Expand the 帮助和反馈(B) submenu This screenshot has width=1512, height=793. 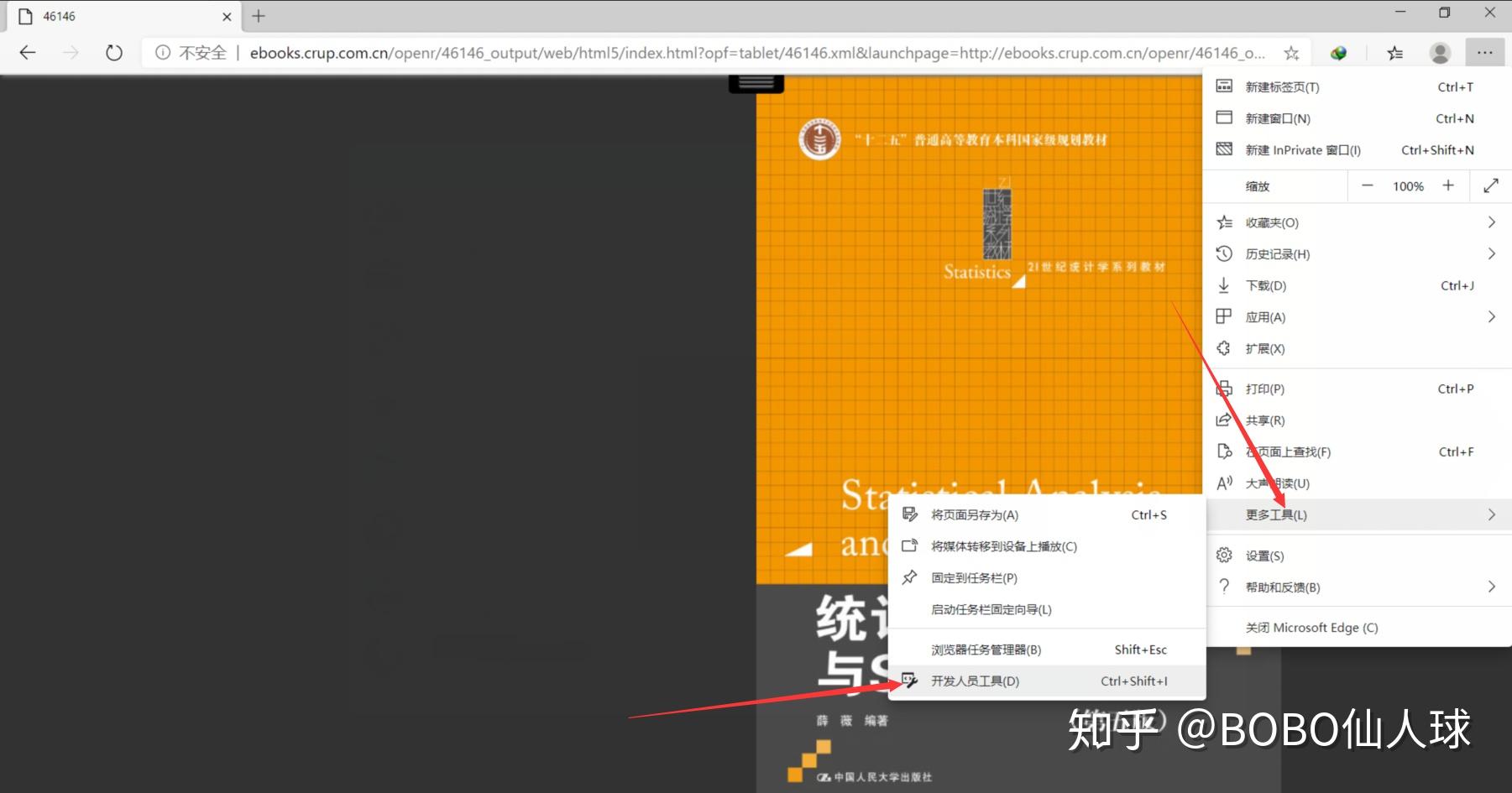point(1358,587)
